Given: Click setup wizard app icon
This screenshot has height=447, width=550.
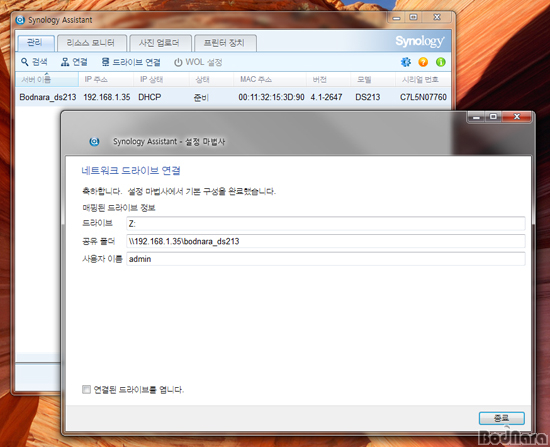Looking at the screenshot, I should (94, 141).
